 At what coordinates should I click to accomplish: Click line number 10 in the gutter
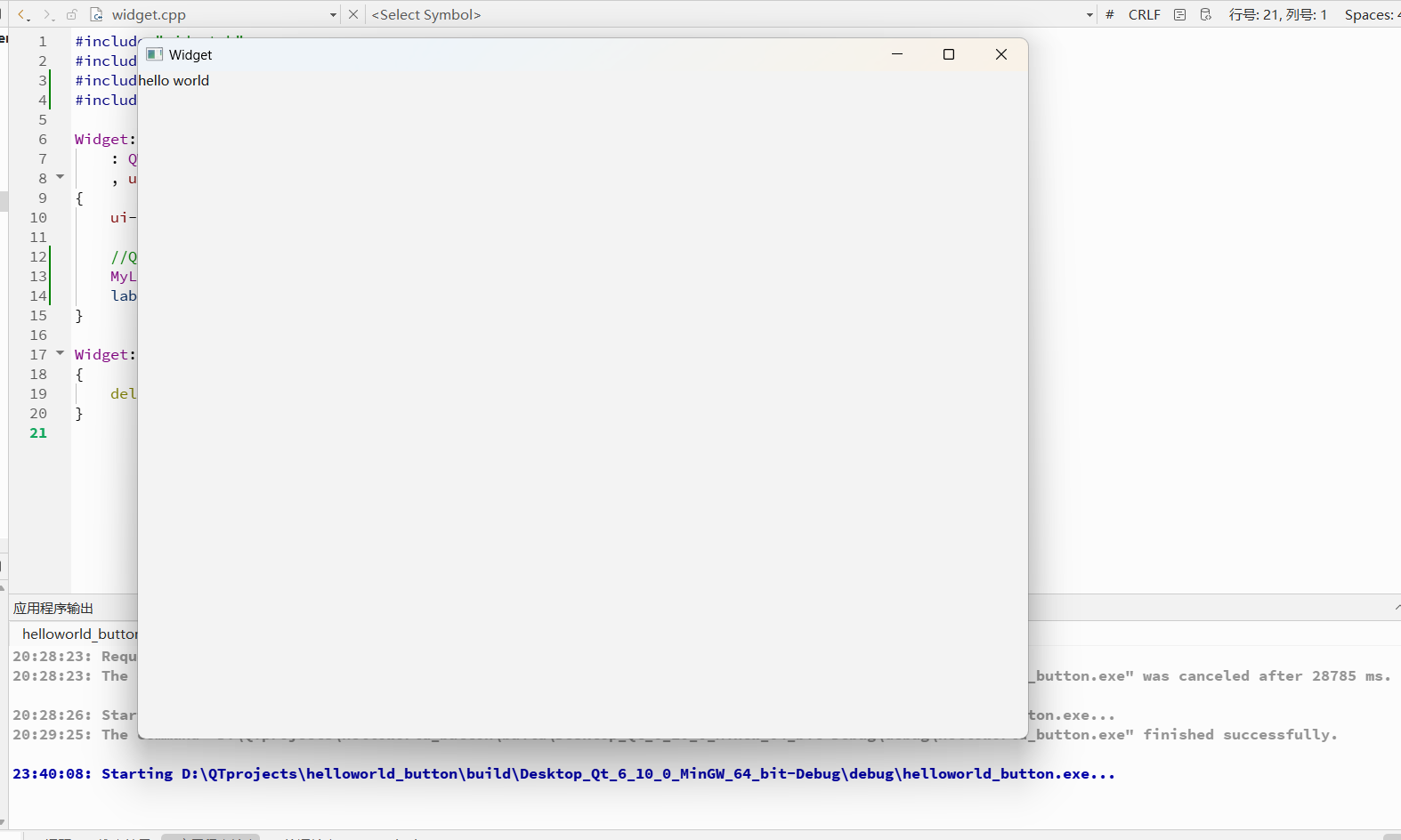[x=38, y=218]
